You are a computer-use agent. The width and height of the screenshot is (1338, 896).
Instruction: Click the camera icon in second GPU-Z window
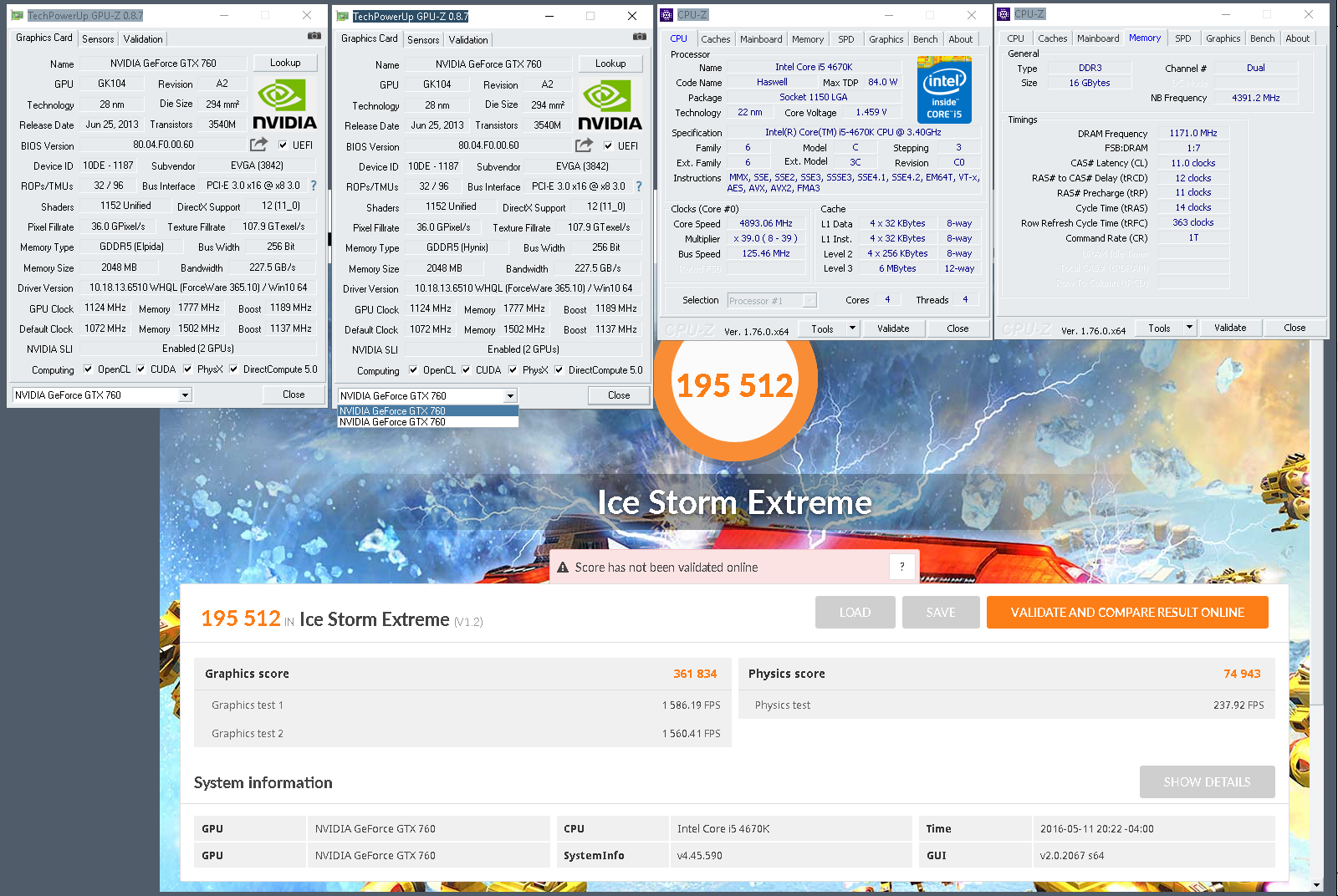[640, 37]
